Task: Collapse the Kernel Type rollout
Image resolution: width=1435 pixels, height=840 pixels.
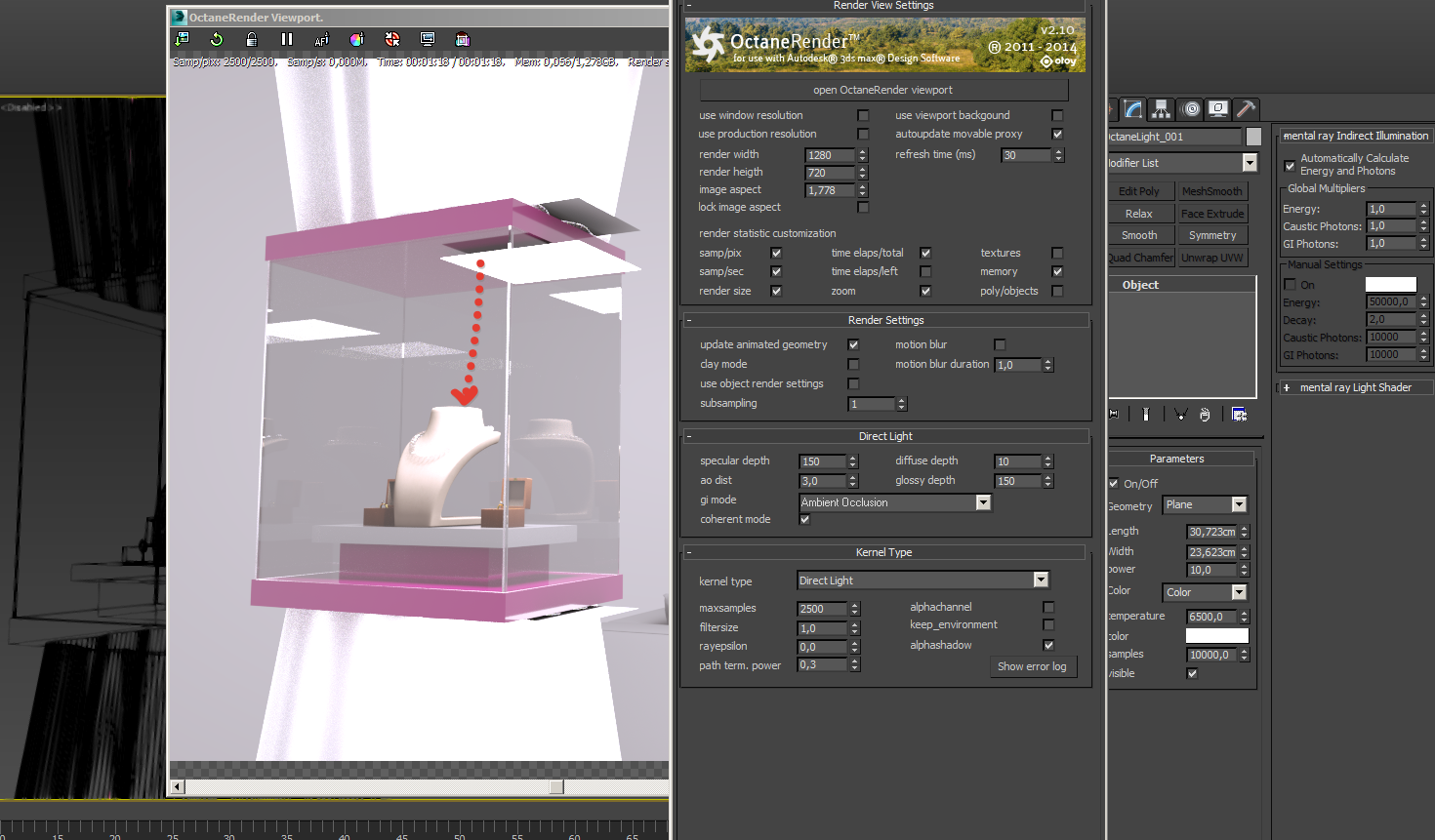Action: (883, 552)
